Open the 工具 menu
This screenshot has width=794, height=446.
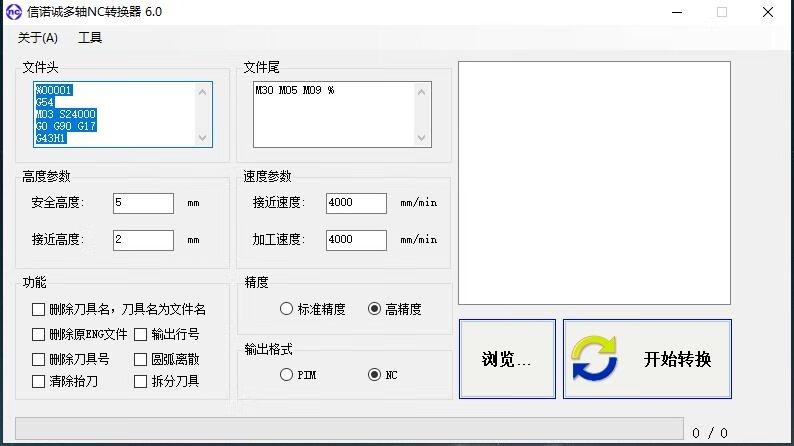(x=90, y=38)
